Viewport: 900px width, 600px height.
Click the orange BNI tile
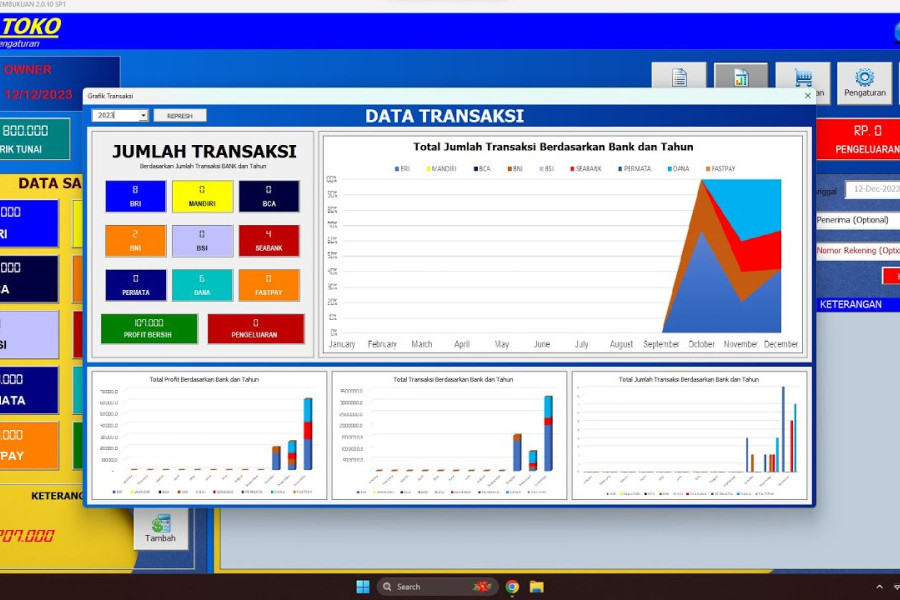[x=135, y=241]
